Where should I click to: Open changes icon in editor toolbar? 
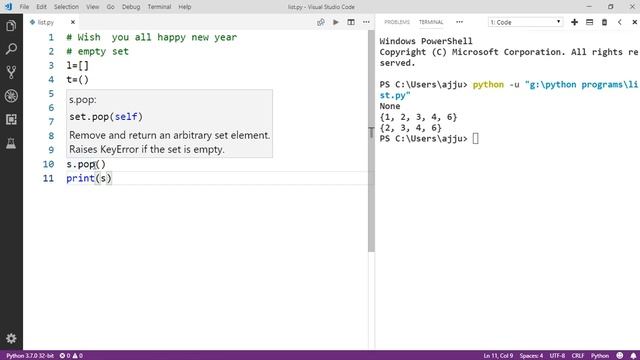(x=321, y=22)
